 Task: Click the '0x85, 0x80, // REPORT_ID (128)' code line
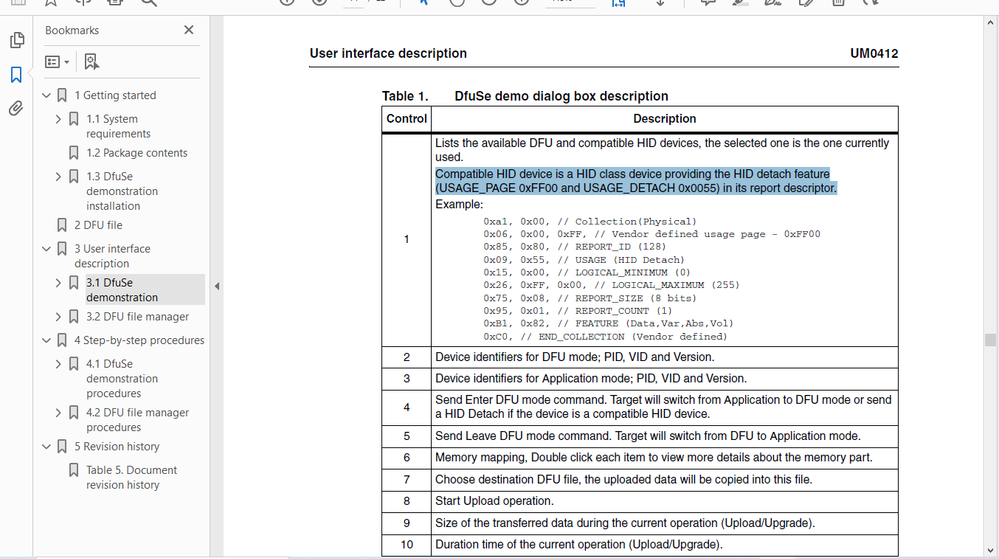(574, 247)
